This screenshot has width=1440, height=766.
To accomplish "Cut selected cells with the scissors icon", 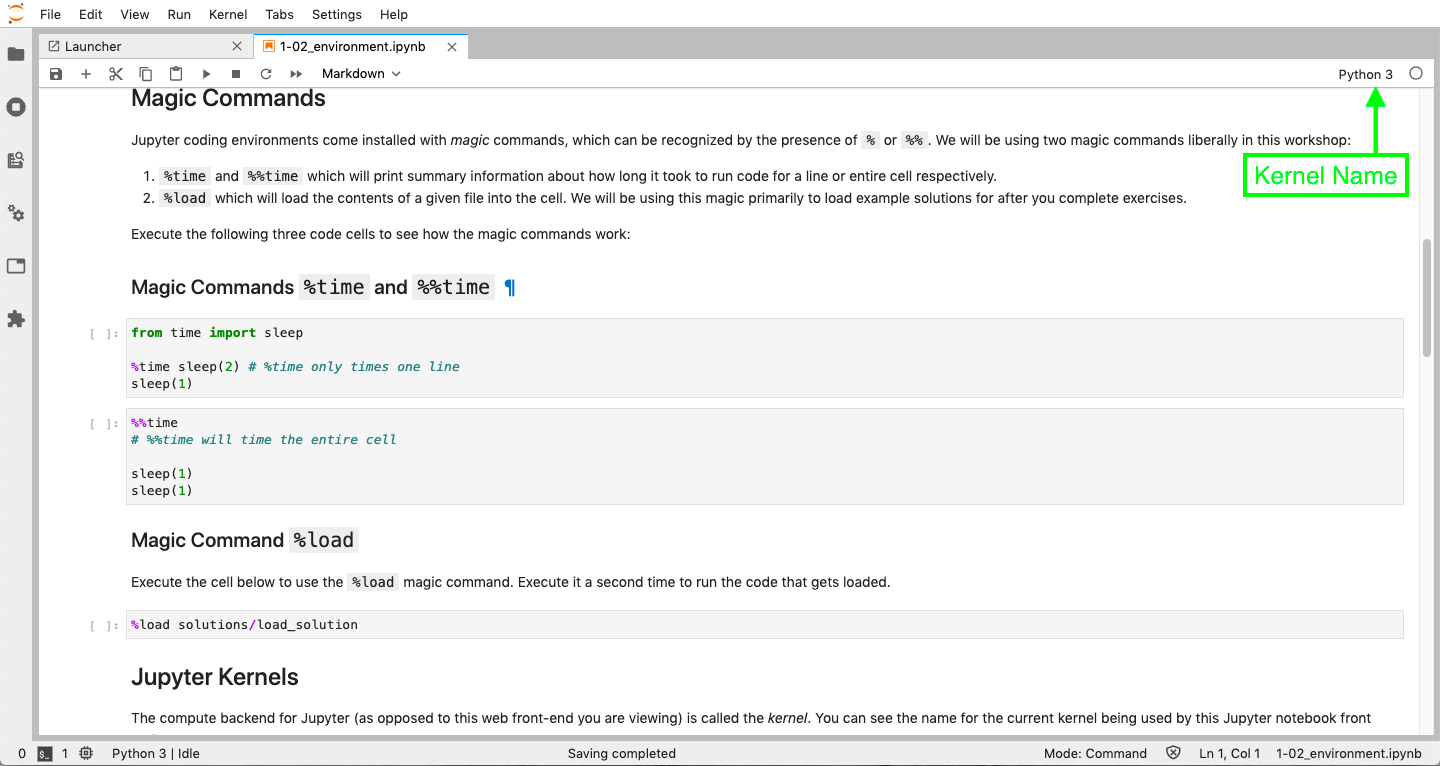I will pos(116,74).
